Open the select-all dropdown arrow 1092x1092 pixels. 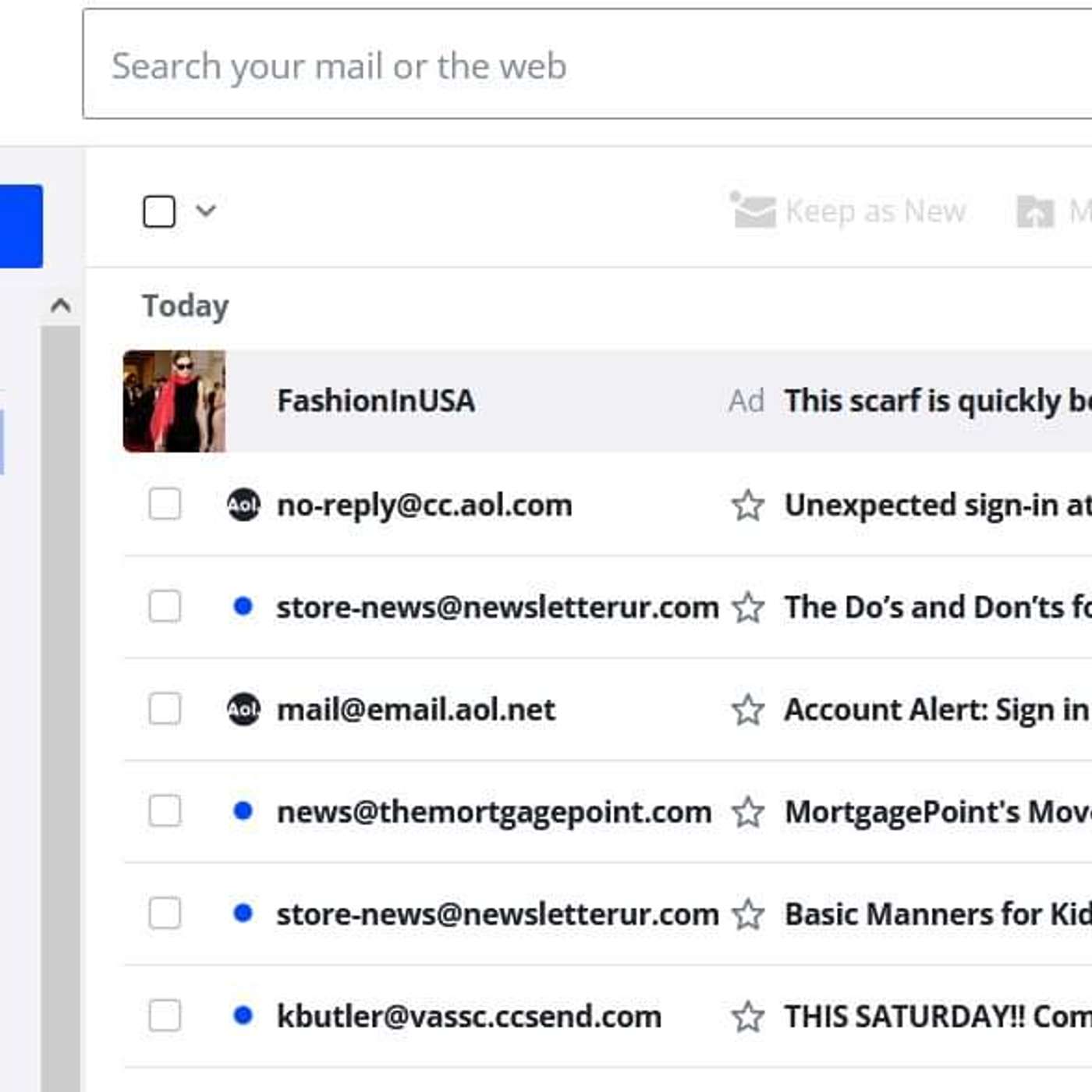[206, 211]
